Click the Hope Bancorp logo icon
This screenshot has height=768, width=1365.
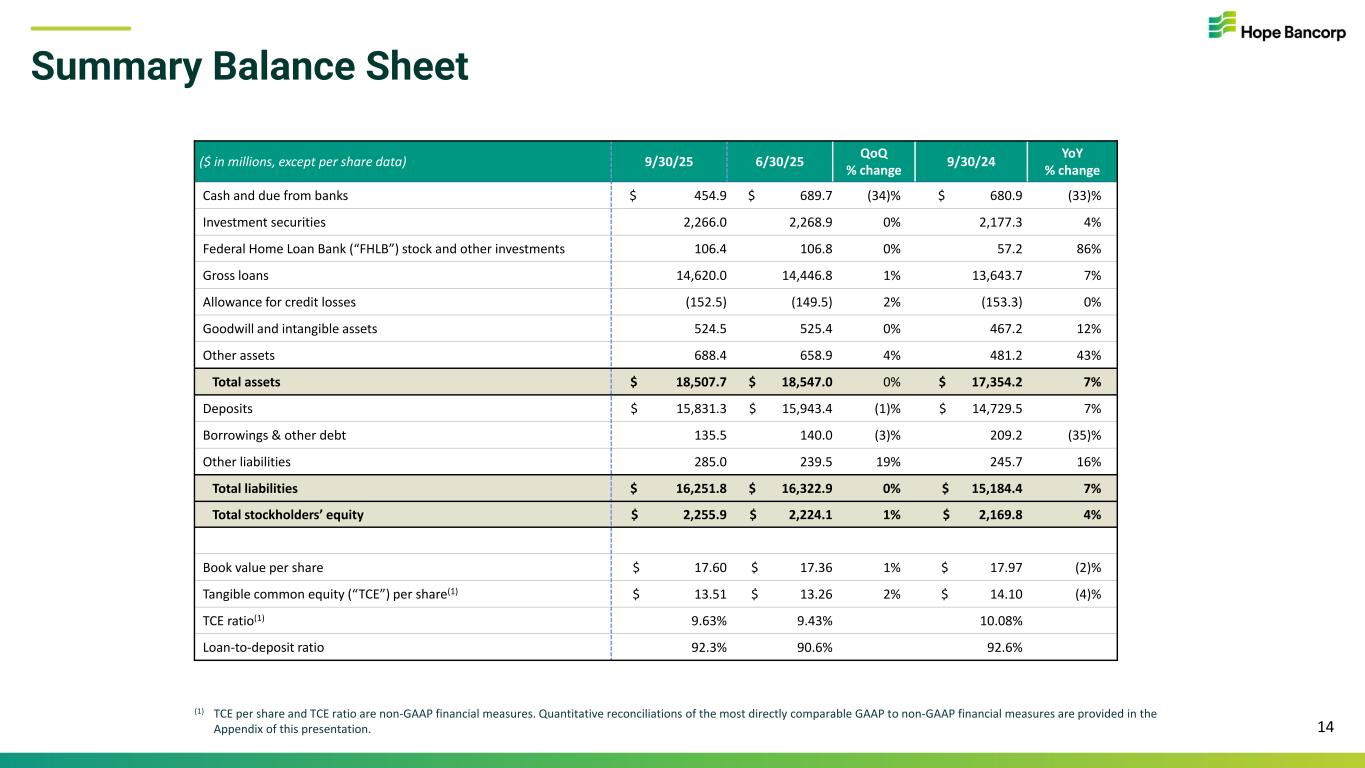[x=1221, y=26]
